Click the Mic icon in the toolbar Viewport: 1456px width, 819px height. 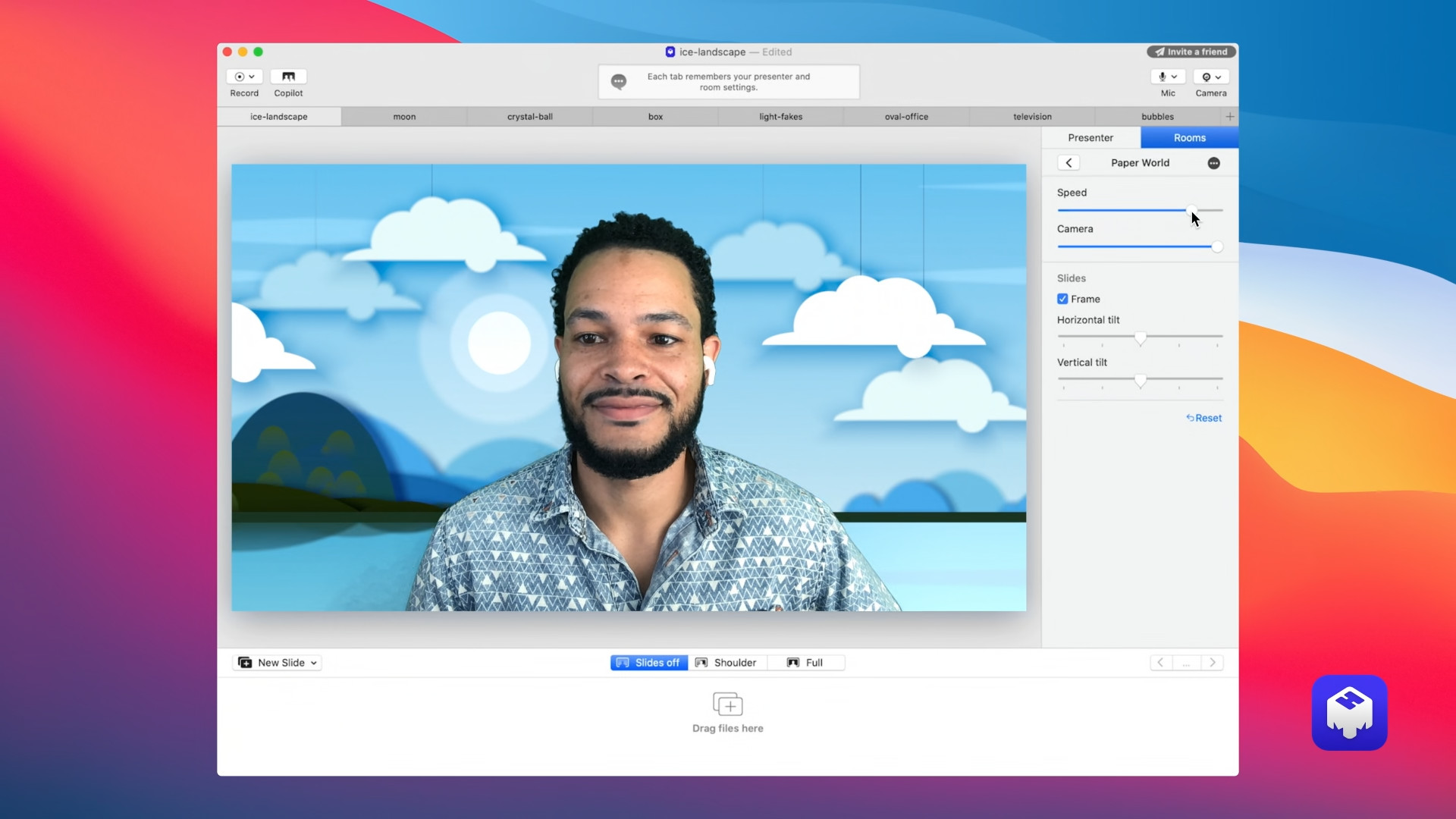tap(1163, 76)
